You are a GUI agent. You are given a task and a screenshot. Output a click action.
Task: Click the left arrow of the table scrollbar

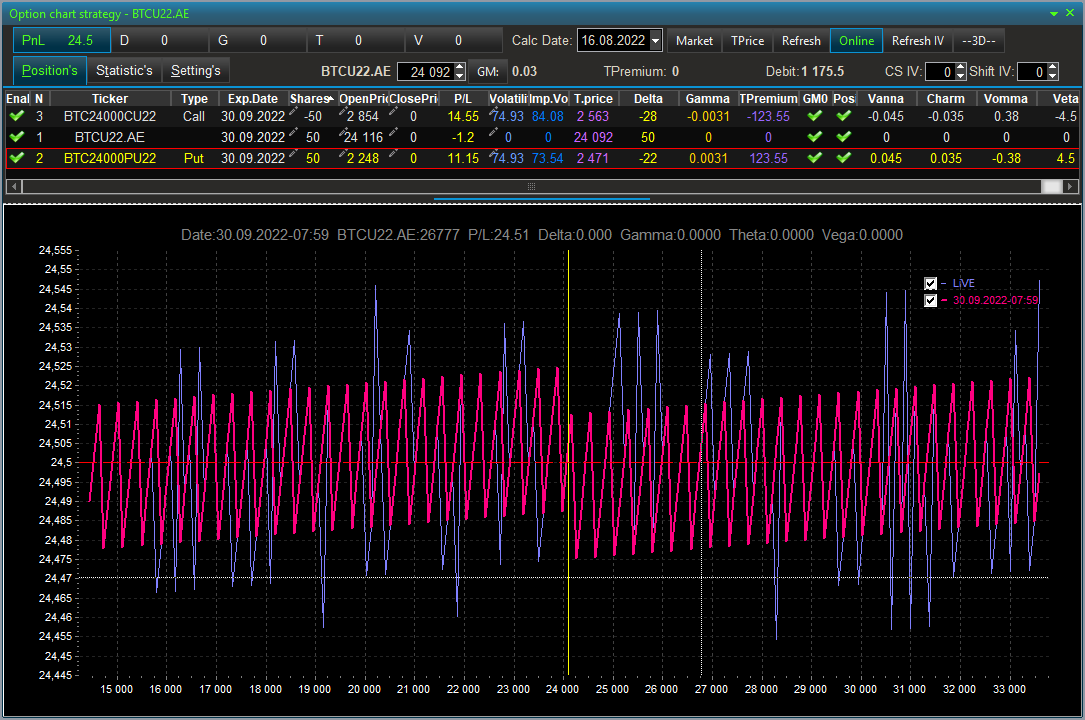(13, 186)
